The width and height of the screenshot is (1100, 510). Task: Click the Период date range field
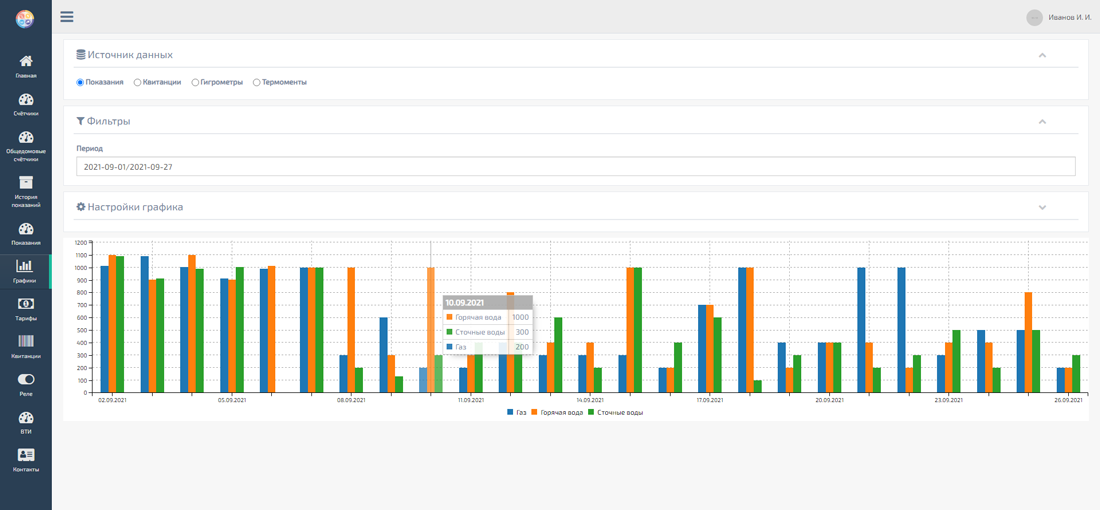pyautogui.click(x=575, y=167)
